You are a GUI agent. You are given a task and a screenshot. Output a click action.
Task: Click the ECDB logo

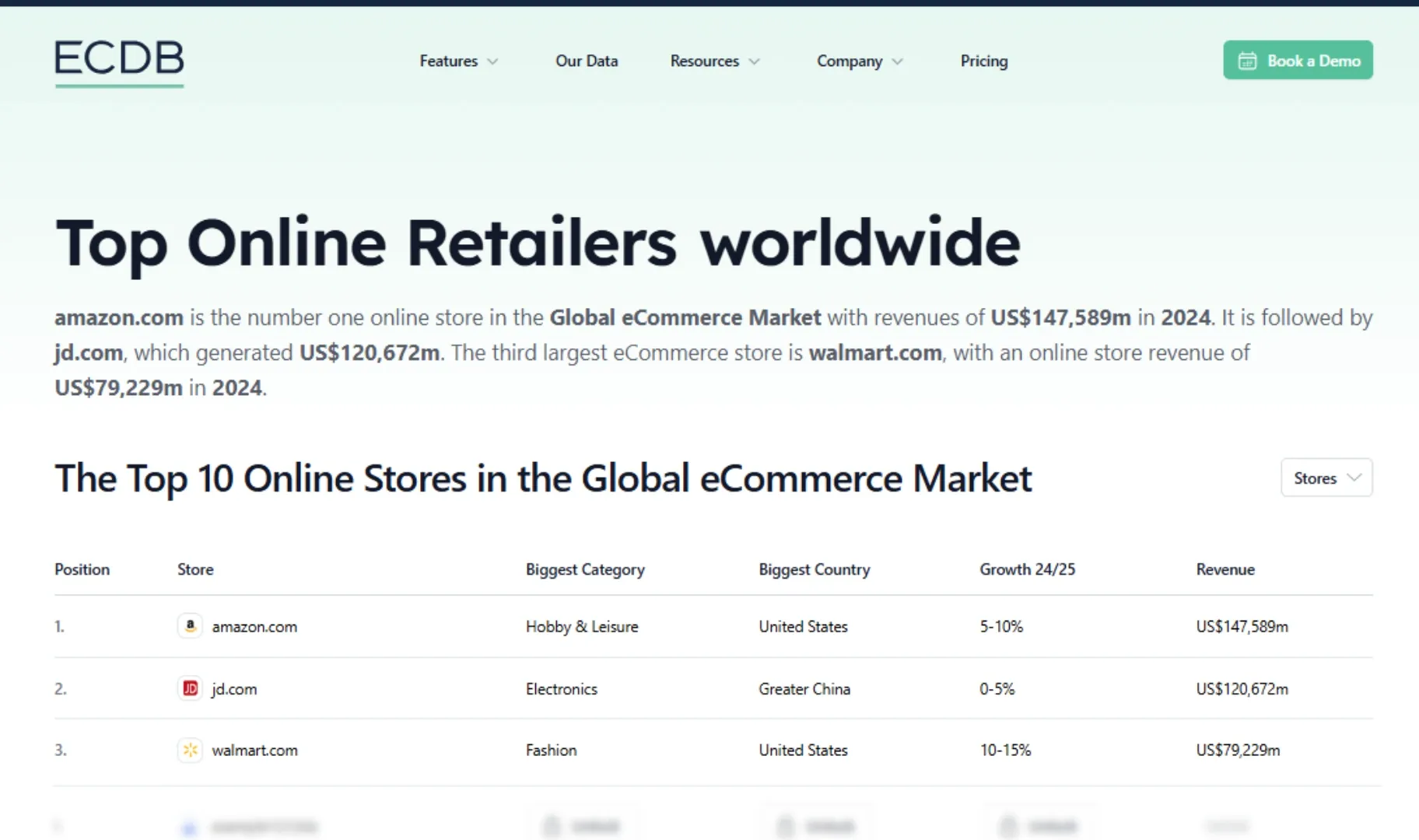click(x=119, y=61)
